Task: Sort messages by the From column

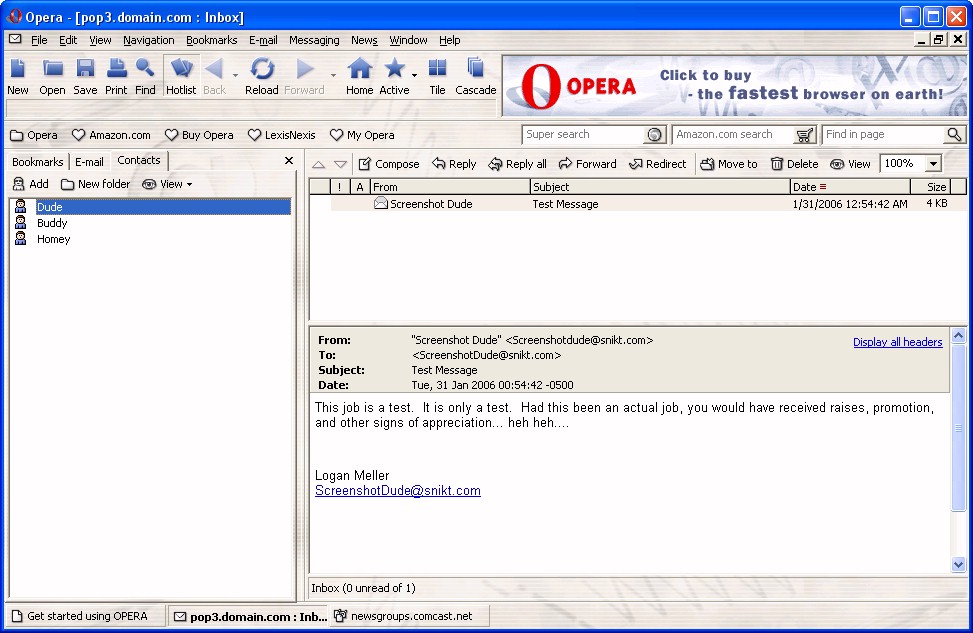Action: pos(450,187)
